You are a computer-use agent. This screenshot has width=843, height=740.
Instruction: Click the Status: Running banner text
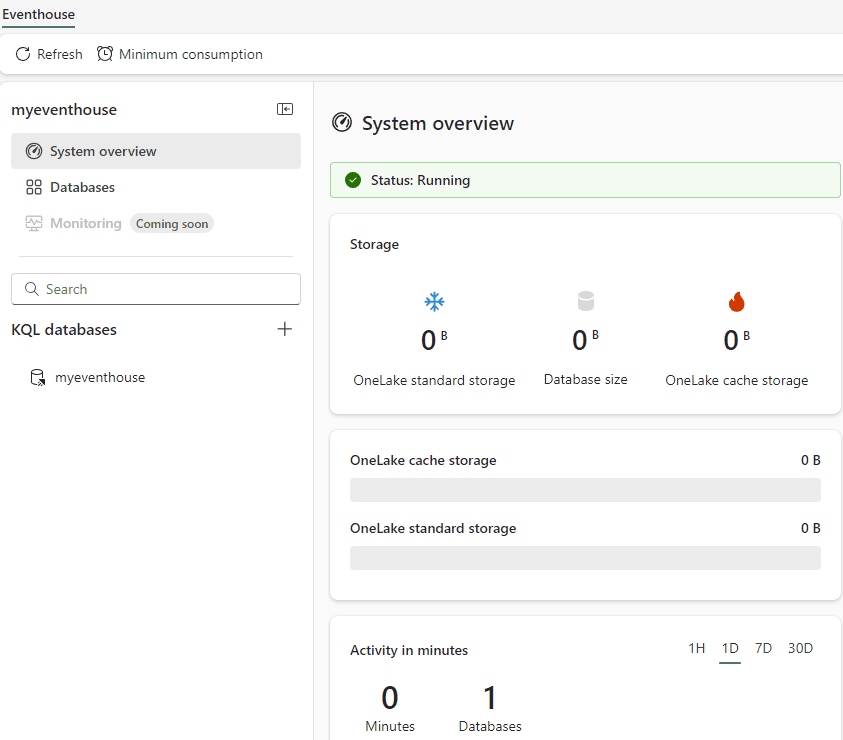[420, 180]
